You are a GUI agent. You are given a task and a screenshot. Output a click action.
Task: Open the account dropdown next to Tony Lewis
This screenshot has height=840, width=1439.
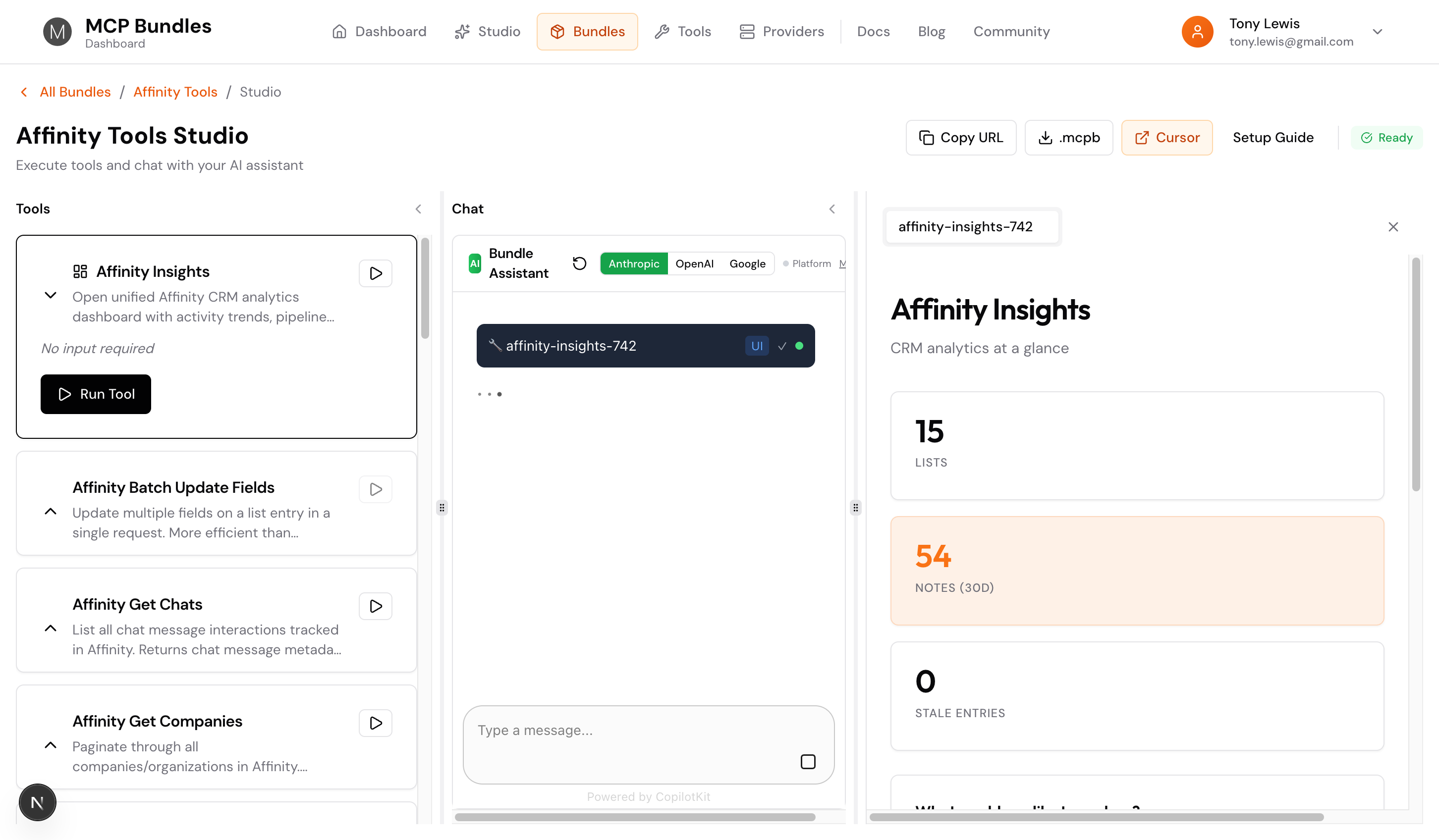[x=1378, y=31]
